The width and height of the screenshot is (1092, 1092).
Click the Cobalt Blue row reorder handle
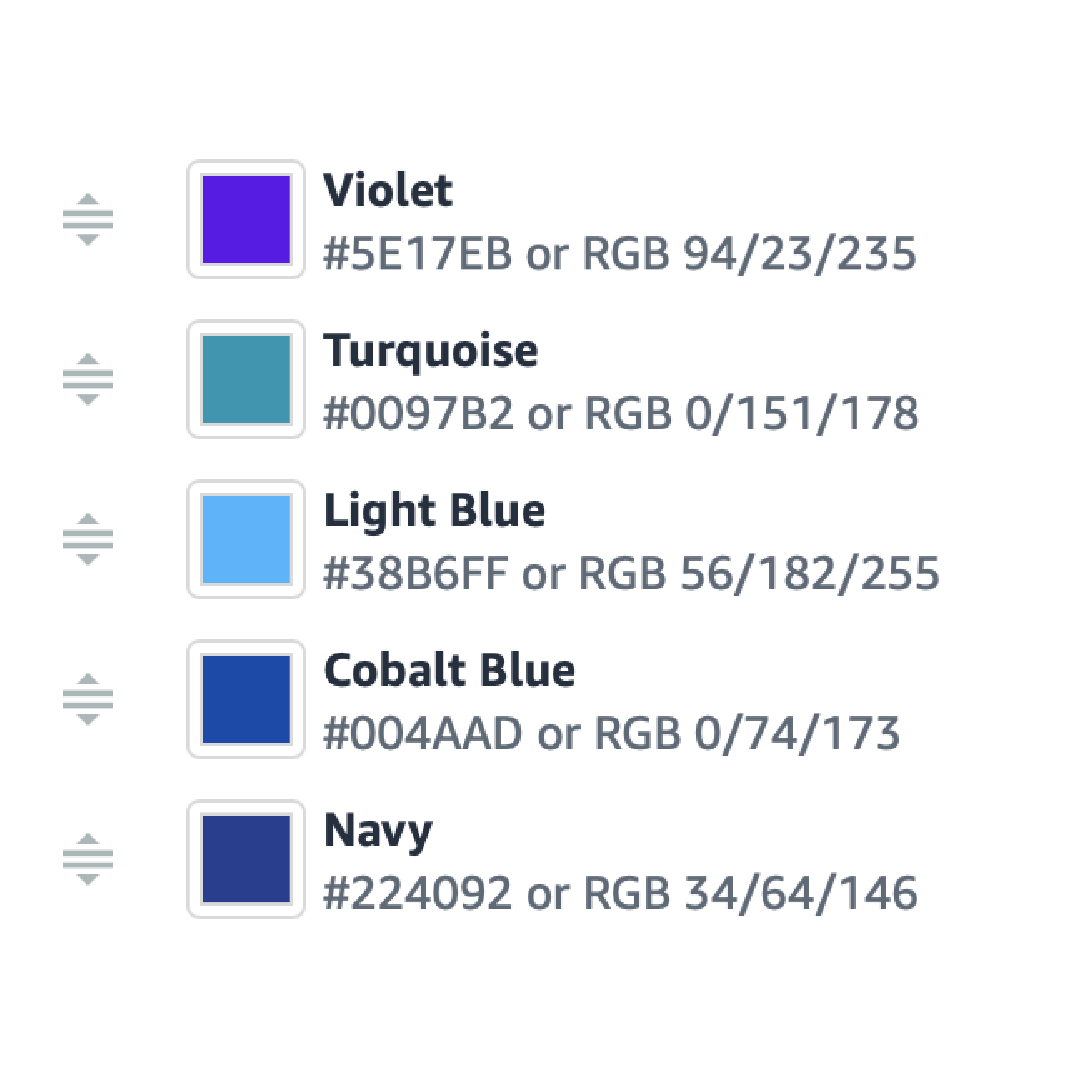[88, 699]
